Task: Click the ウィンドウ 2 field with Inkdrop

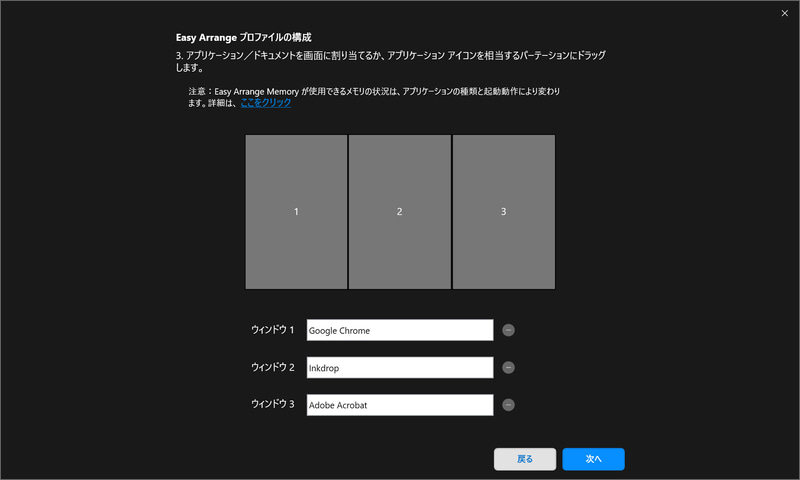Action: (x=400, y=367)
